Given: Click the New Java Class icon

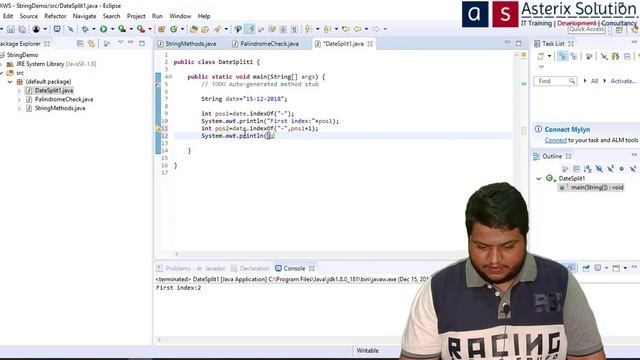Looking at the screenshot, I should [174, 29].
